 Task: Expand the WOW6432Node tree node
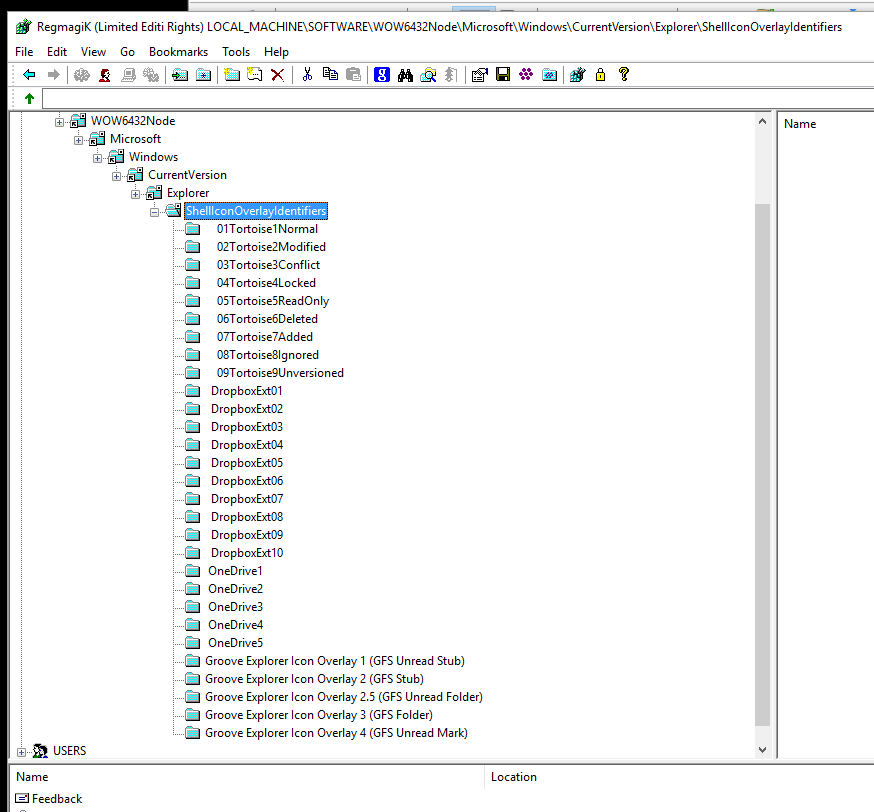pyautogui.click(x=59, y=120)
